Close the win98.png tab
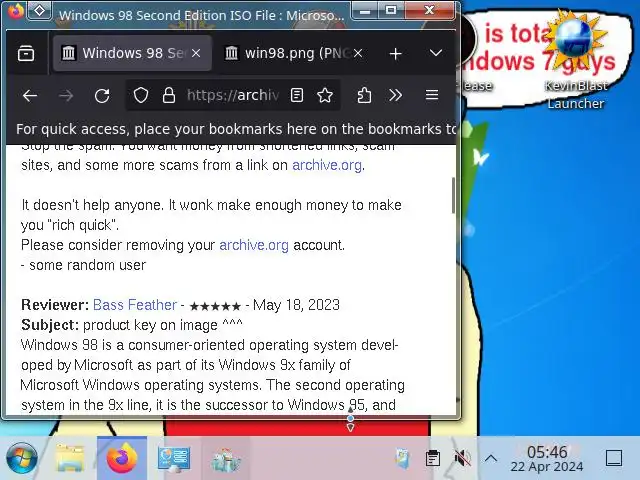 pyautogui.click(x=358, y=53)
